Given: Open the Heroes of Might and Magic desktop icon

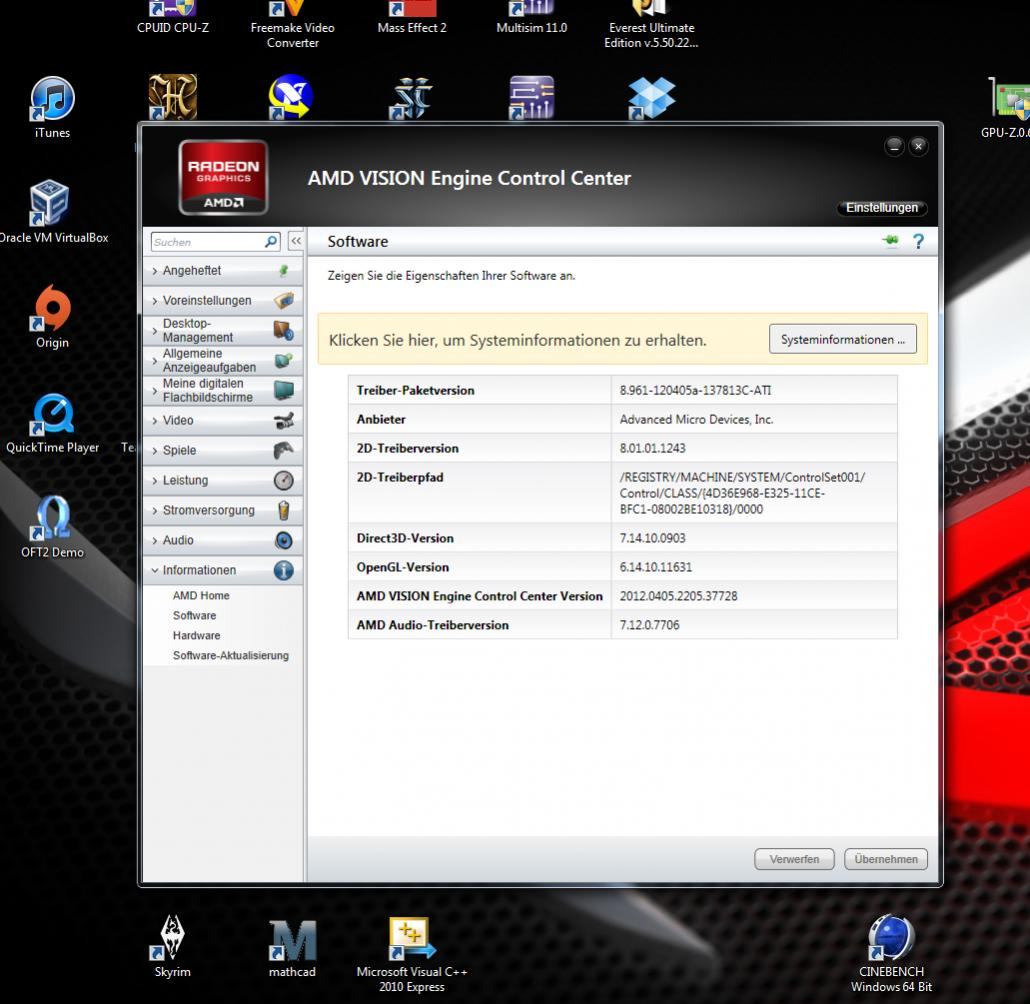Looking at the screenshot, I should (x=173, y=97).
